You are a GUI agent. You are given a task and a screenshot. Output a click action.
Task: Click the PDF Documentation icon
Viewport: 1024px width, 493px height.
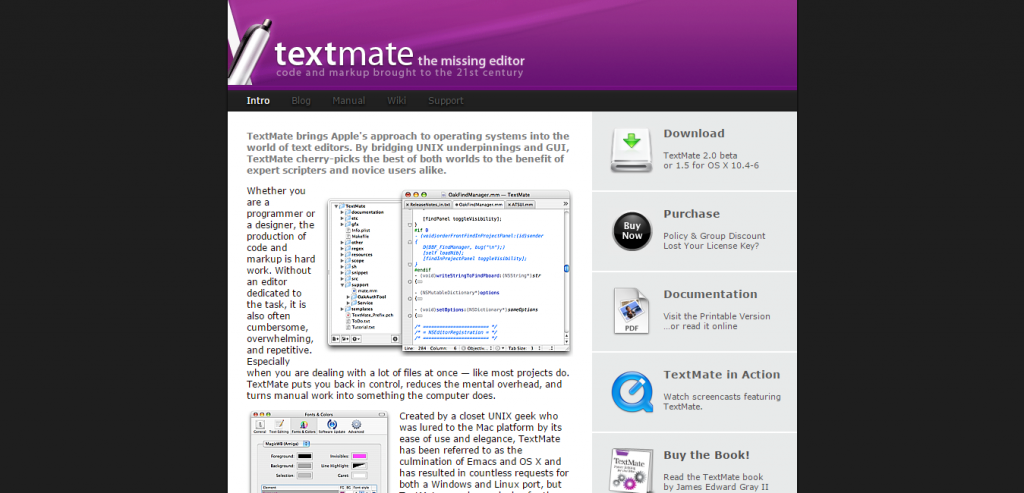632,311
